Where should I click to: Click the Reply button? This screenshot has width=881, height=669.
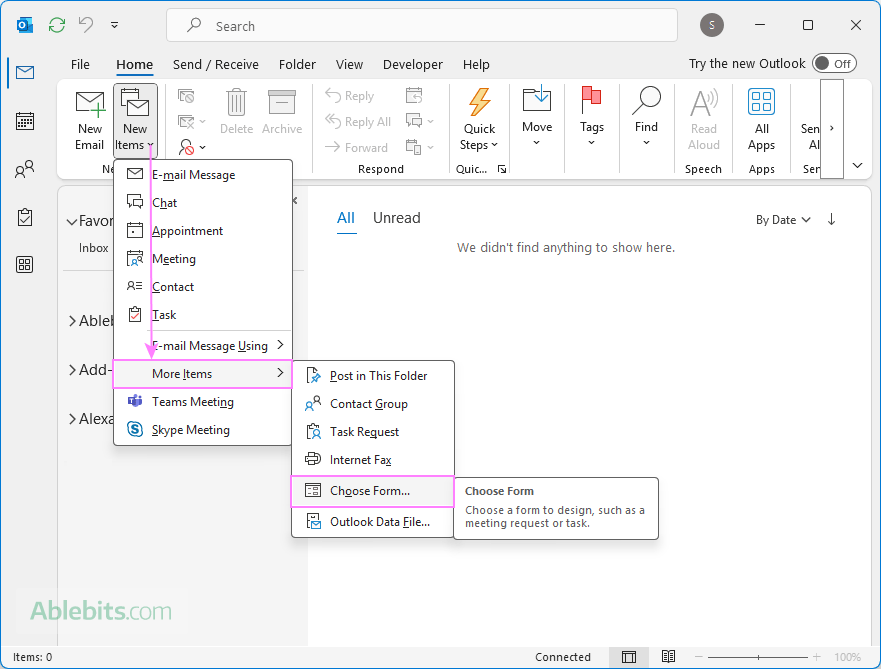coord(349,96)
